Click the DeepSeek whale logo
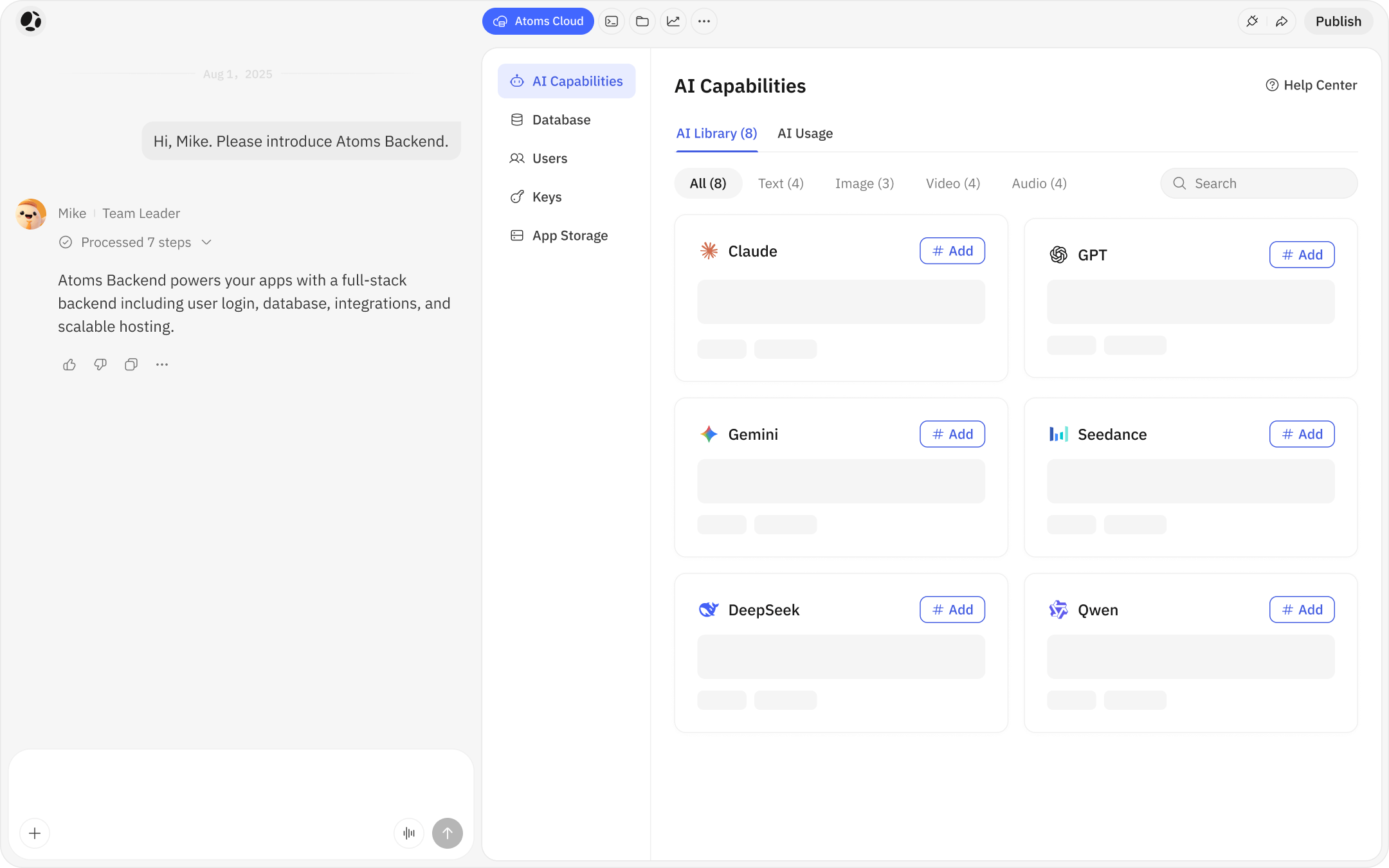This screenshot has width=1389, height=868. point(709,610)
